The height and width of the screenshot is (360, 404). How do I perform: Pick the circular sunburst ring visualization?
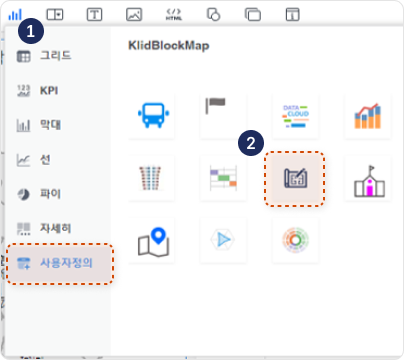pos(296,240)
